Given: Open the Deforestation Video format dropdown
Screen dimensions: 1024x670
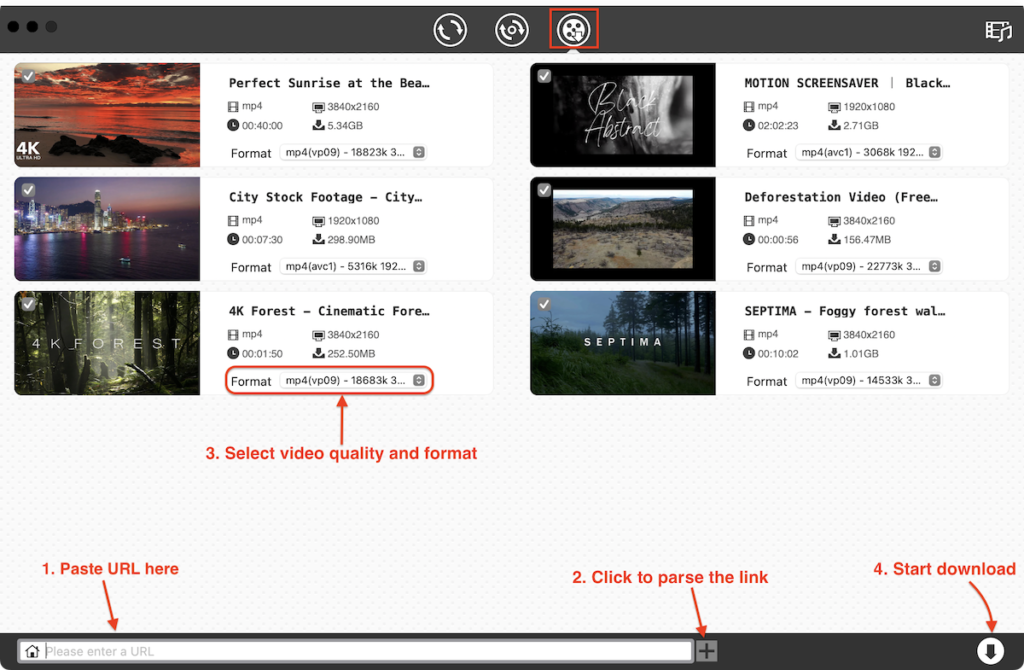Looking at the screenshot, I should pos(934,267).
